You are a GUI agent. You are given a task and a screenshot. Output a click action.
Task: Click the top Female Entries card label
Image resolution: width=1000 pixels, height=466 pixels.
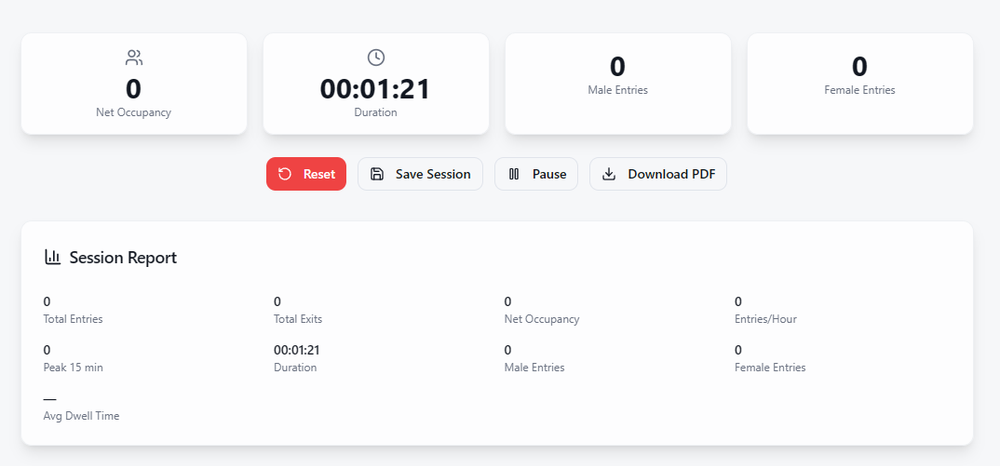point(860,91)
